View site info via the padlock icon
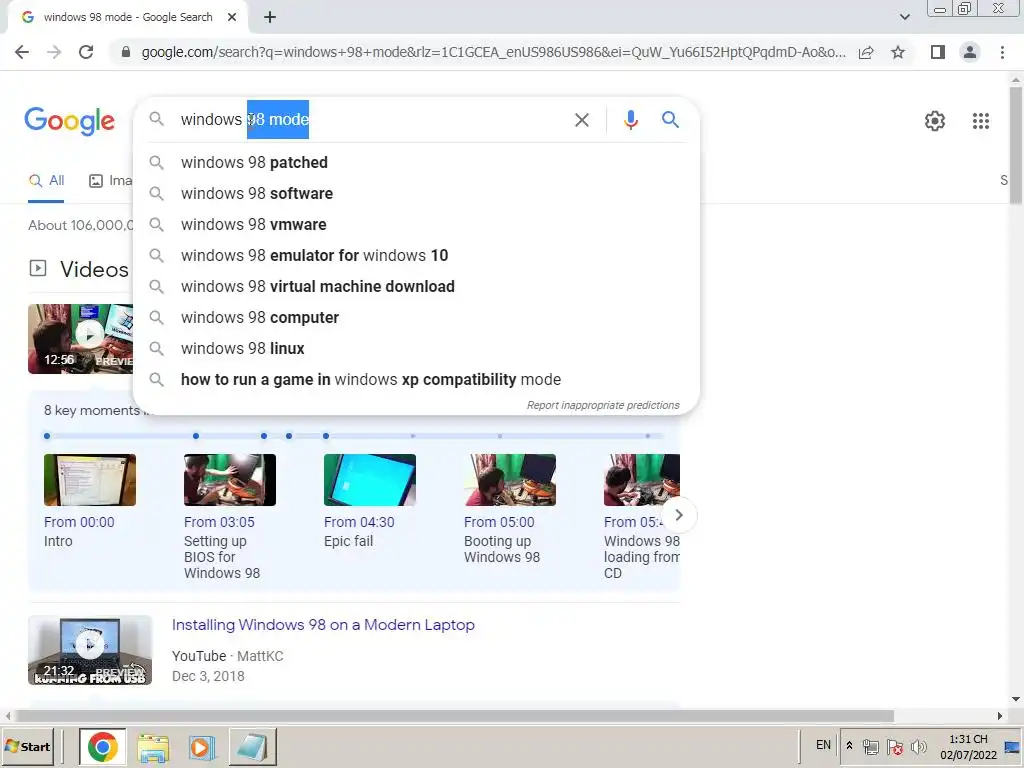Screen dimensions: 1024x768 click(126, 52)
